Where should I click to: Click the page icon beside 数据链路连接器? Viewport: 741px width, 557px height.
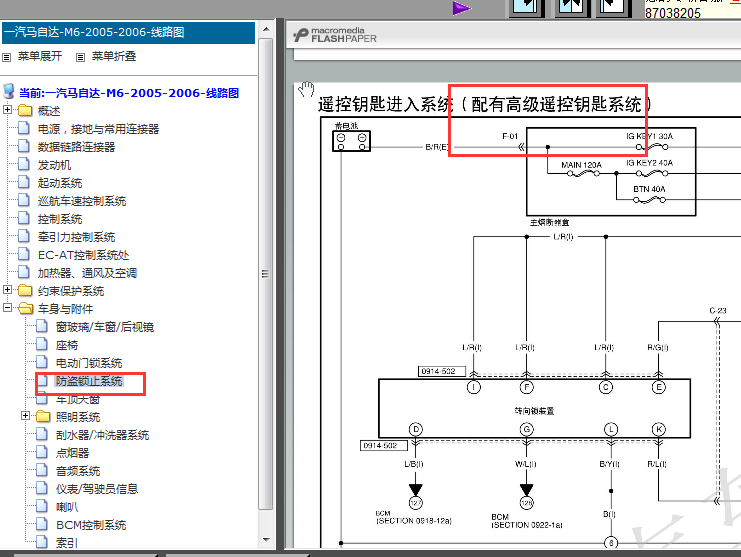pos(24,146)
